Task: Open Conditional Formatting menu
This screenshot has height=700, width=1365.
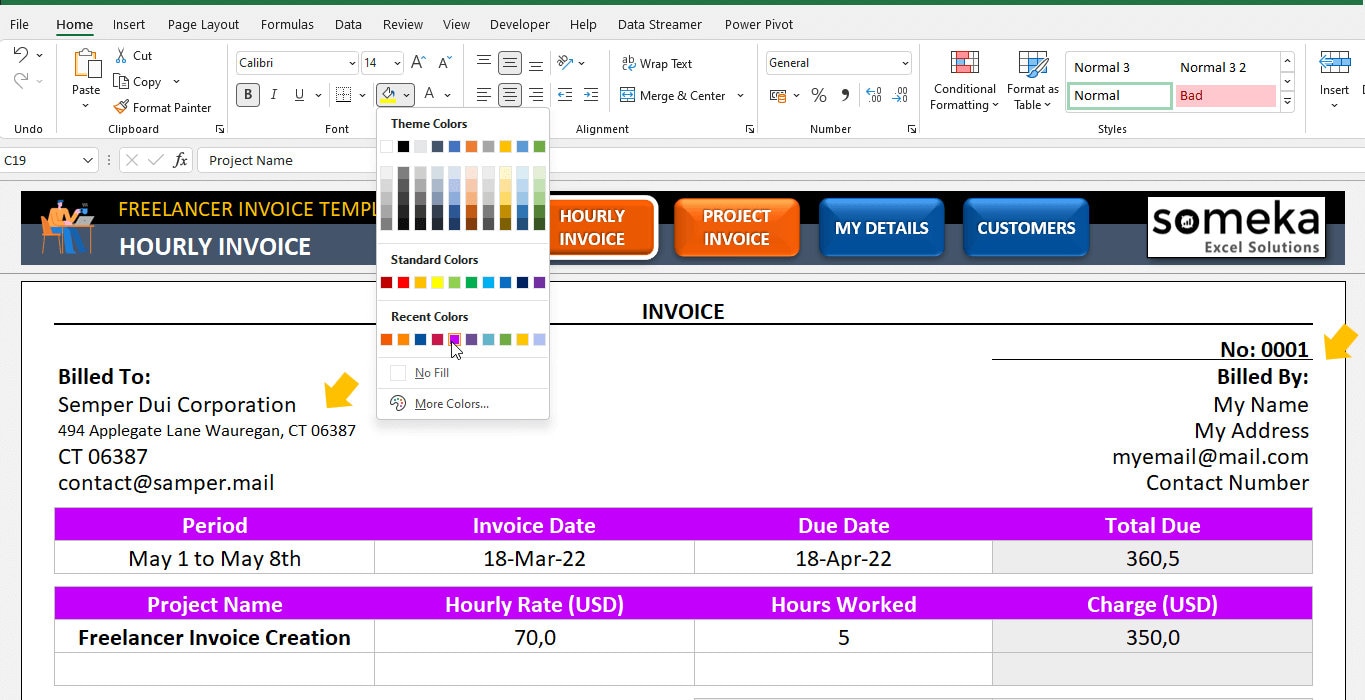Action: click(x=964, y=81)
